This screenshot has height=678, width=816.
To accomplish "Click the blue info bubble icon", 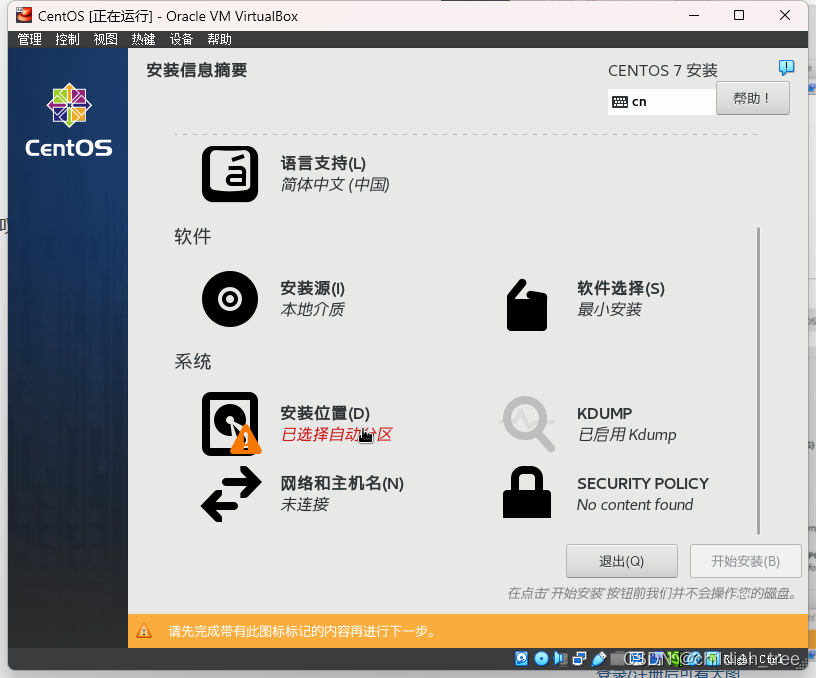I will [786, 67].
